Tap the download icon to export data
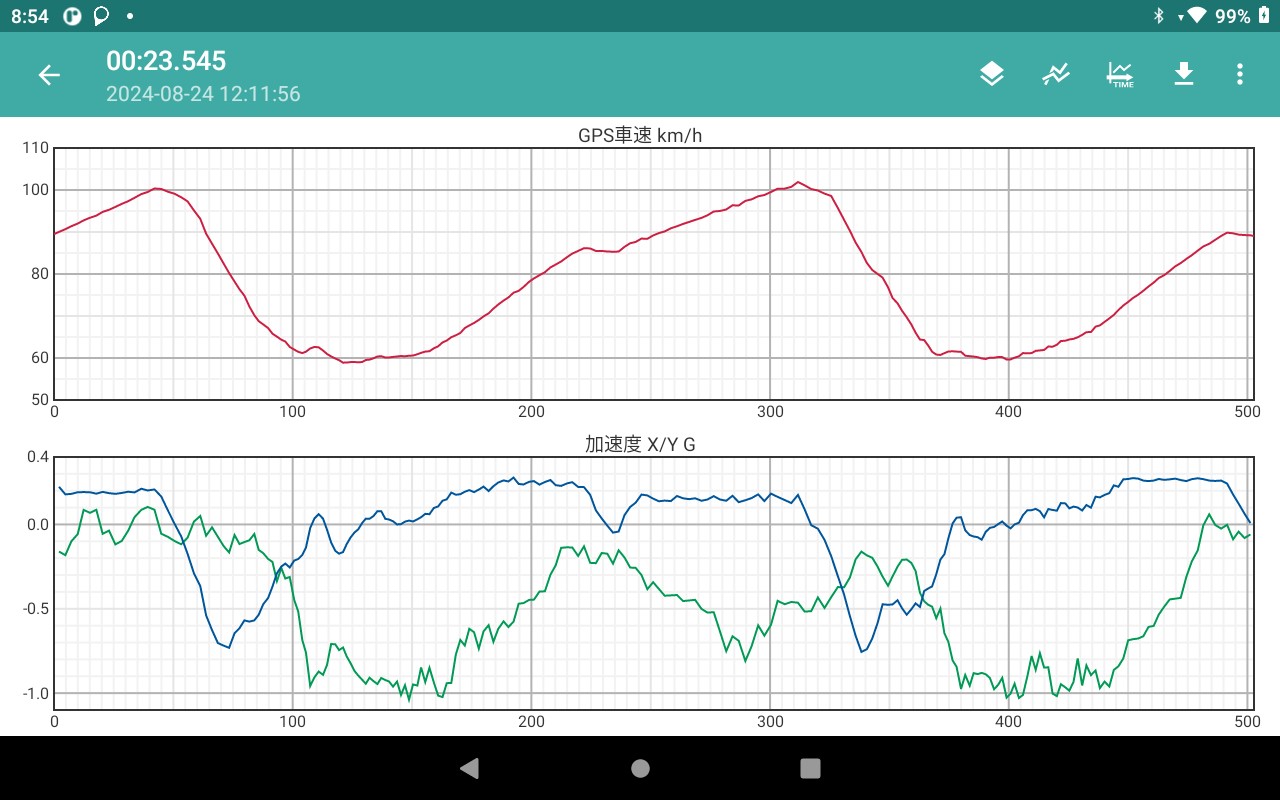 click(x=1184, y=74)
